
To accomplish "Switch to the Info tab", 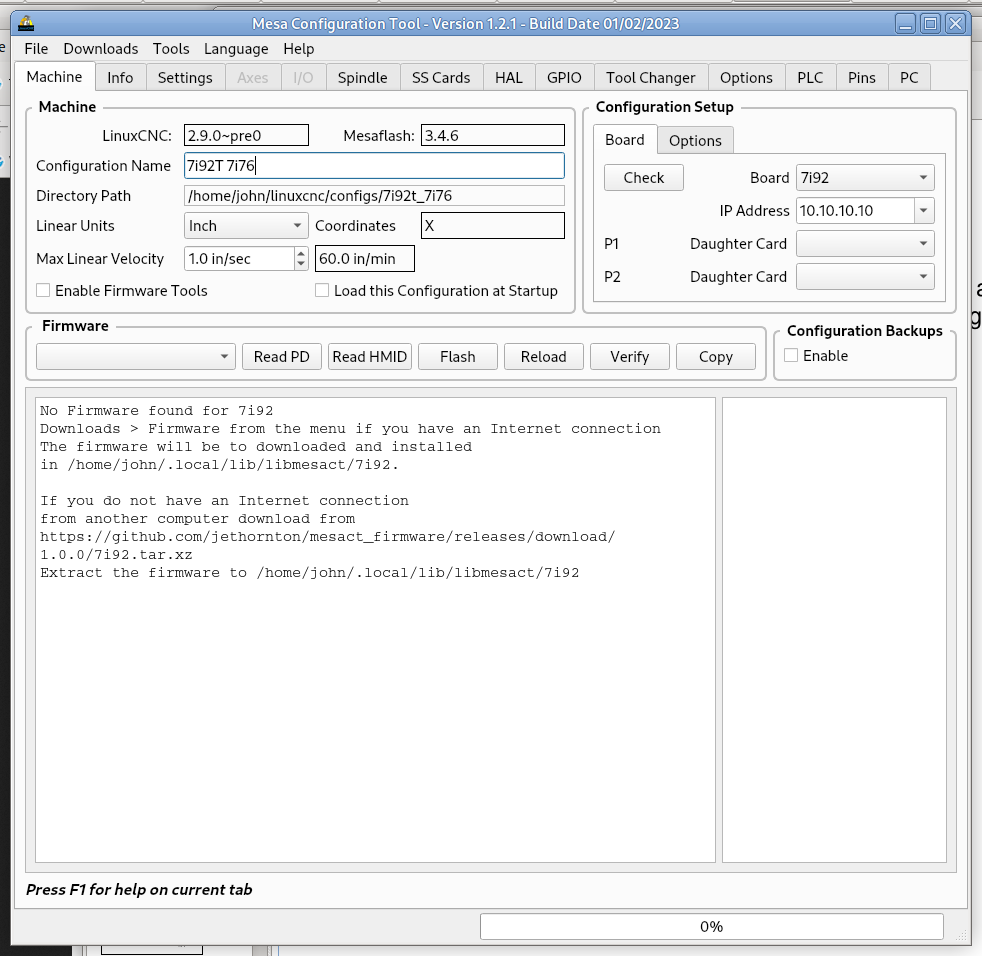I will tap(120, 78).
